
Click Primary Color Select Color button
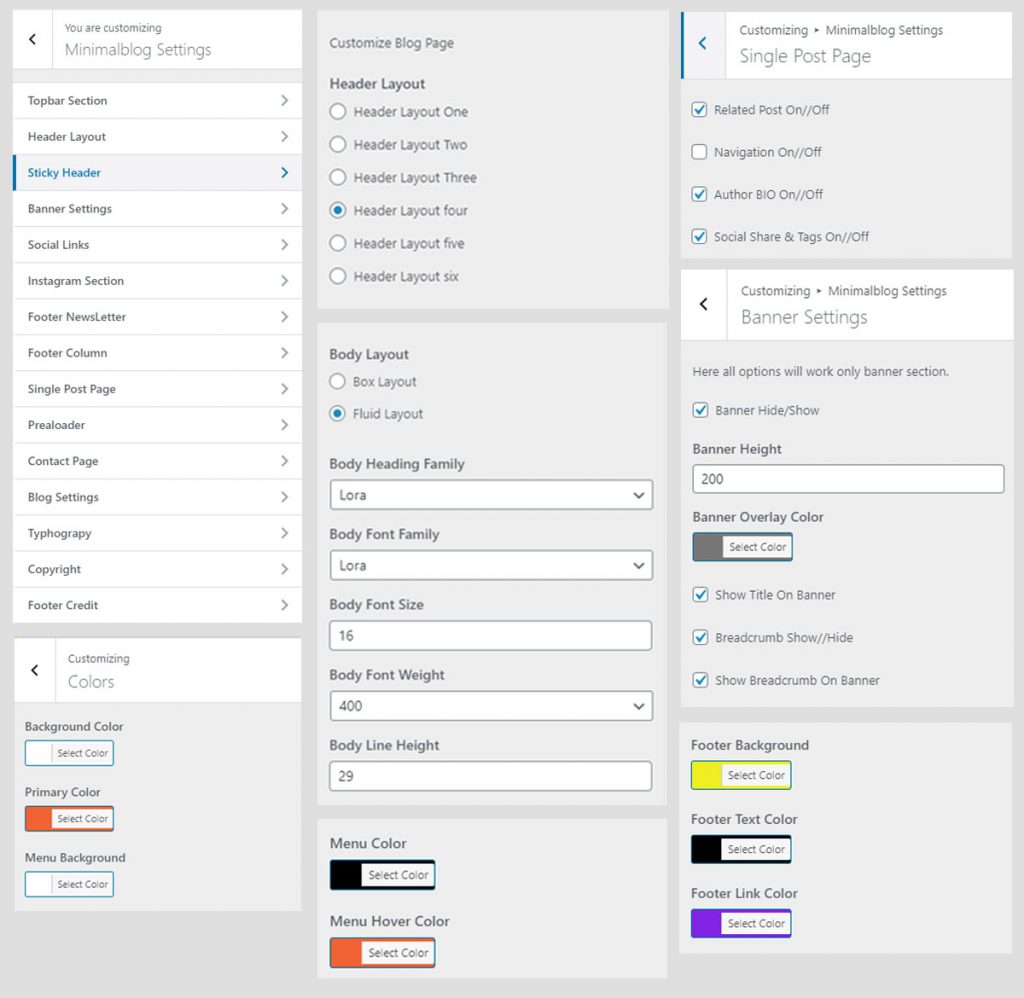tap(82, 818)
